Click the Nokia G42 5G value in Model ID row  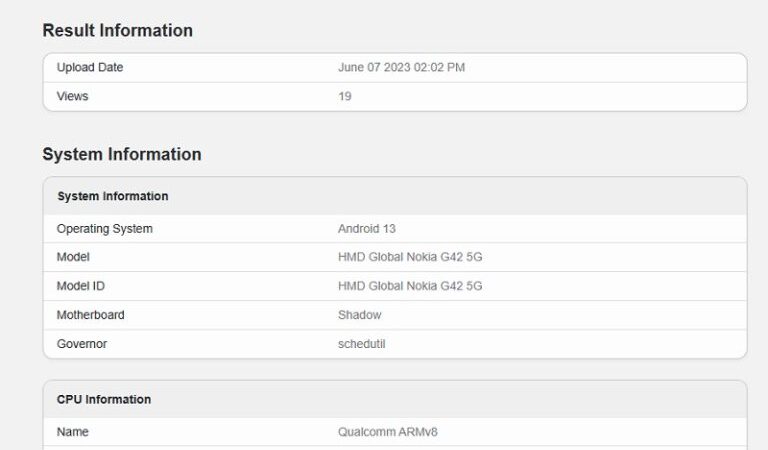pyautogui.click(x=410, y=287)
